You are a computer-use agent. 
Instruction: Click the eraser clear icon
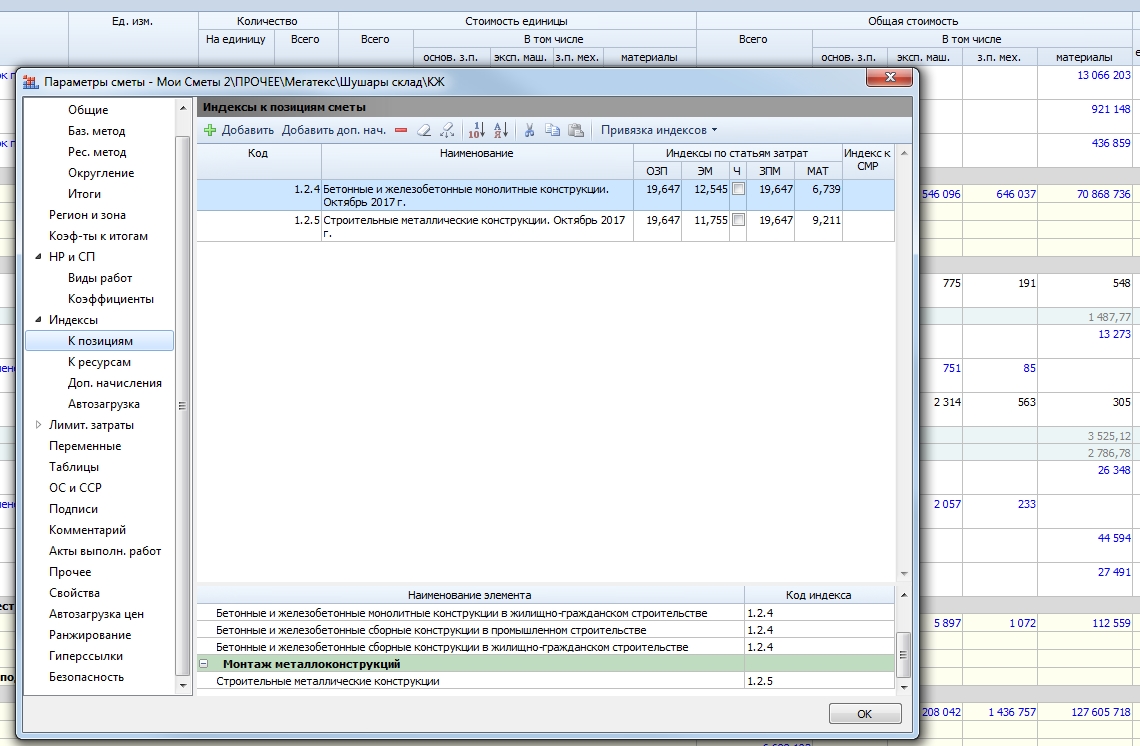[424, 130]
